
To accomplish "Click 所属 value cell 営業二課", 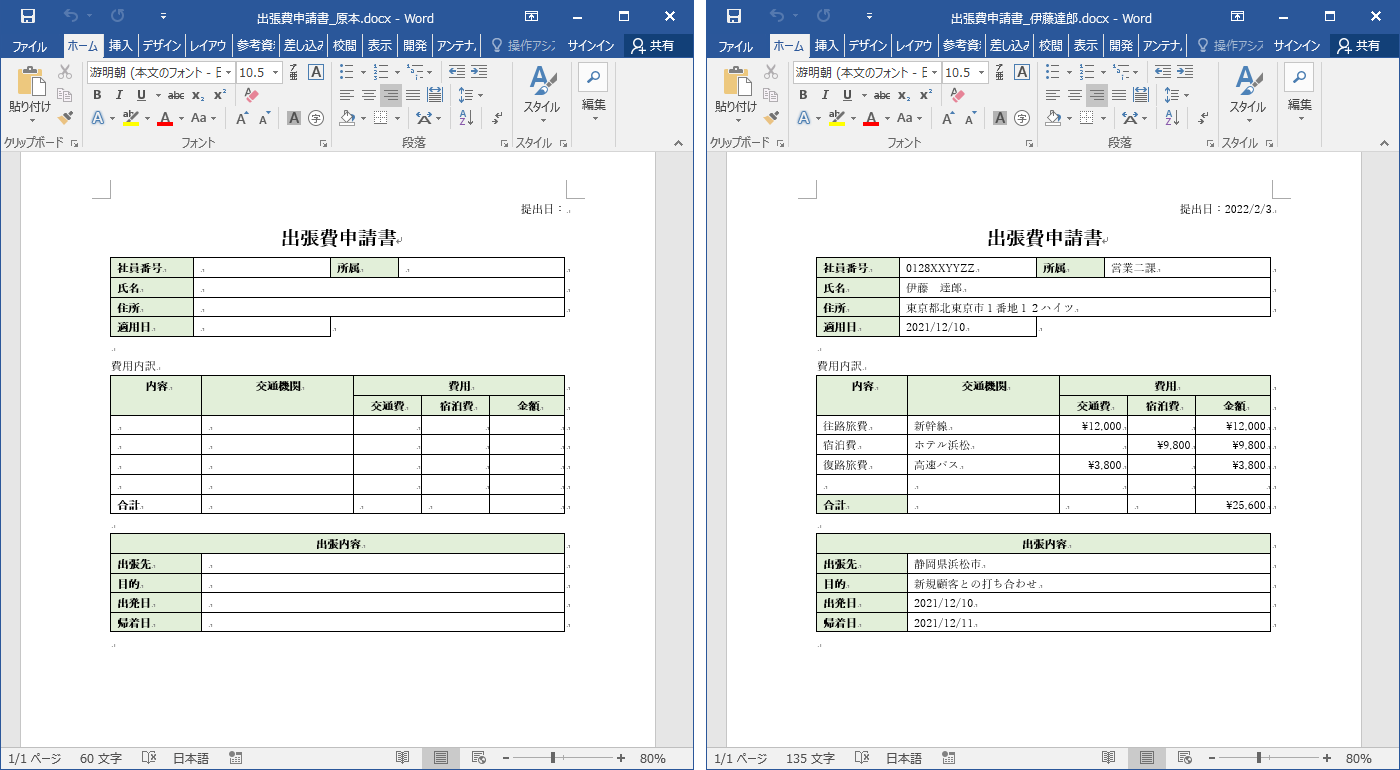I will pos(1133,268).
